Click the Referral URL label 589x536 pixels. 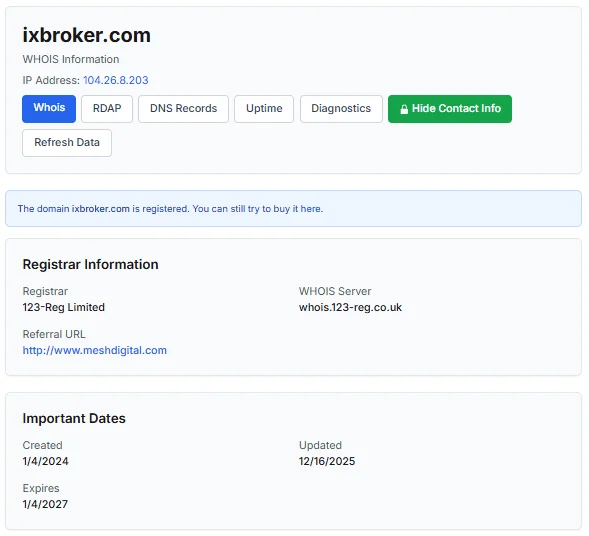coord(54,334)
